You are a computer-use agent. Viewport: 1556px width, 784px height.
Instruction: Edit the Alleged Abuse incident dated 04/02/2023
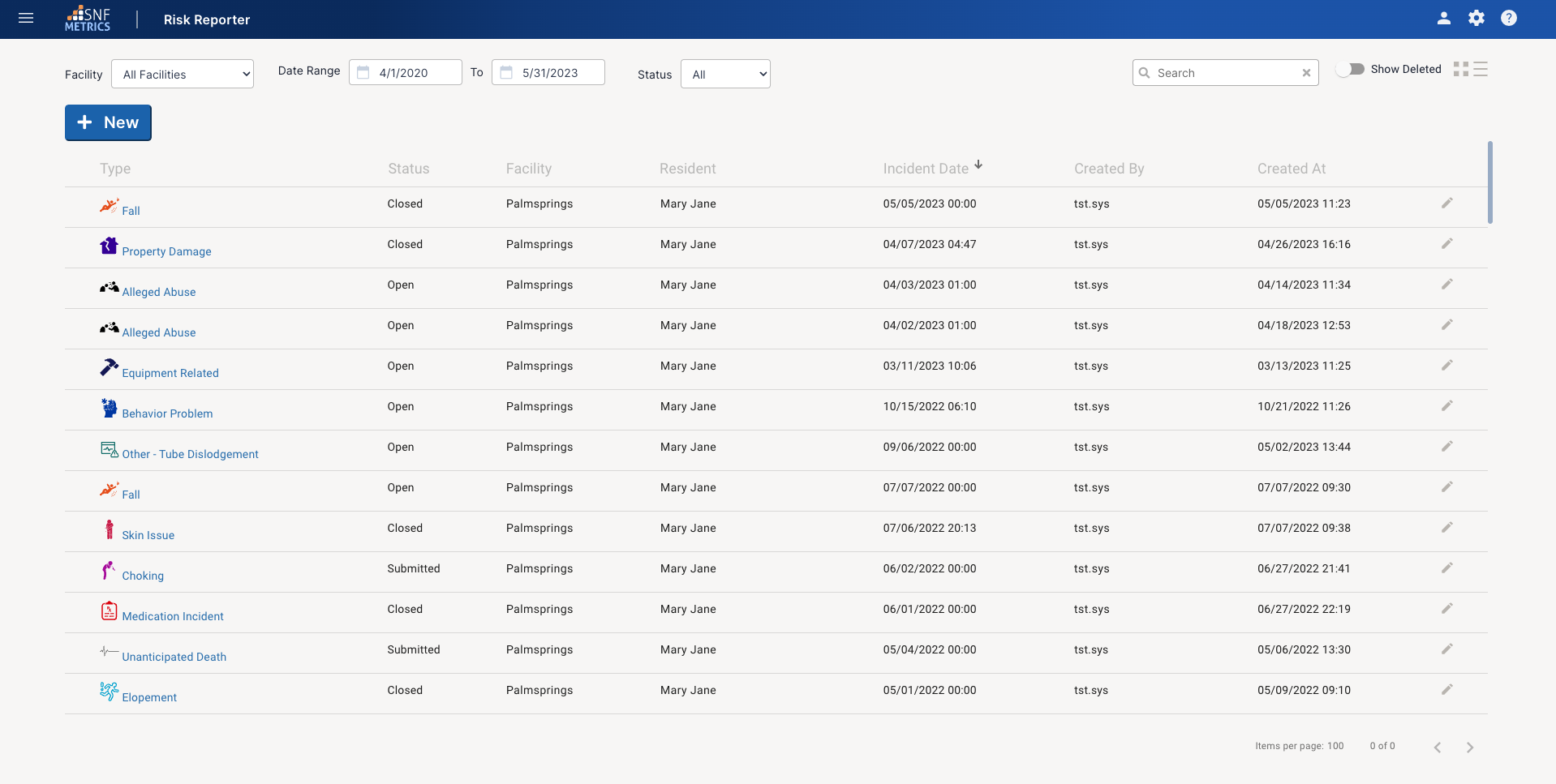1446,325
